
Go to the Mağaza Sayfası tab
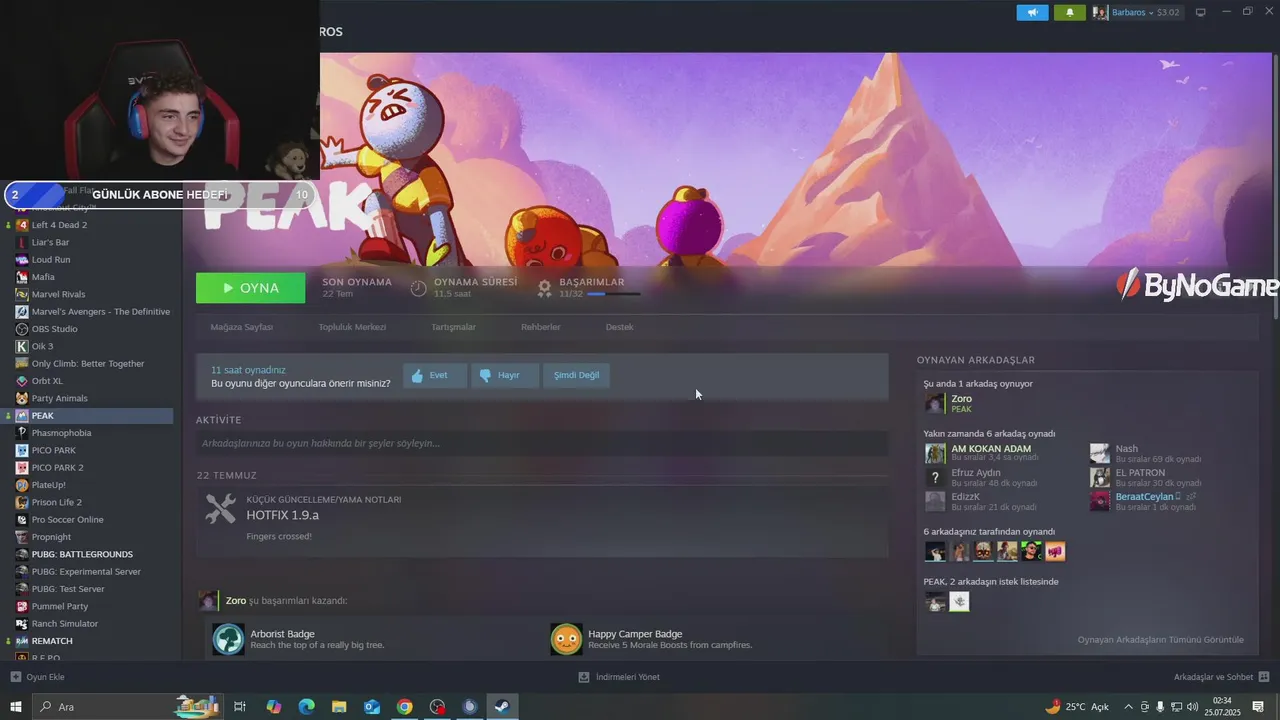point(241,327)
